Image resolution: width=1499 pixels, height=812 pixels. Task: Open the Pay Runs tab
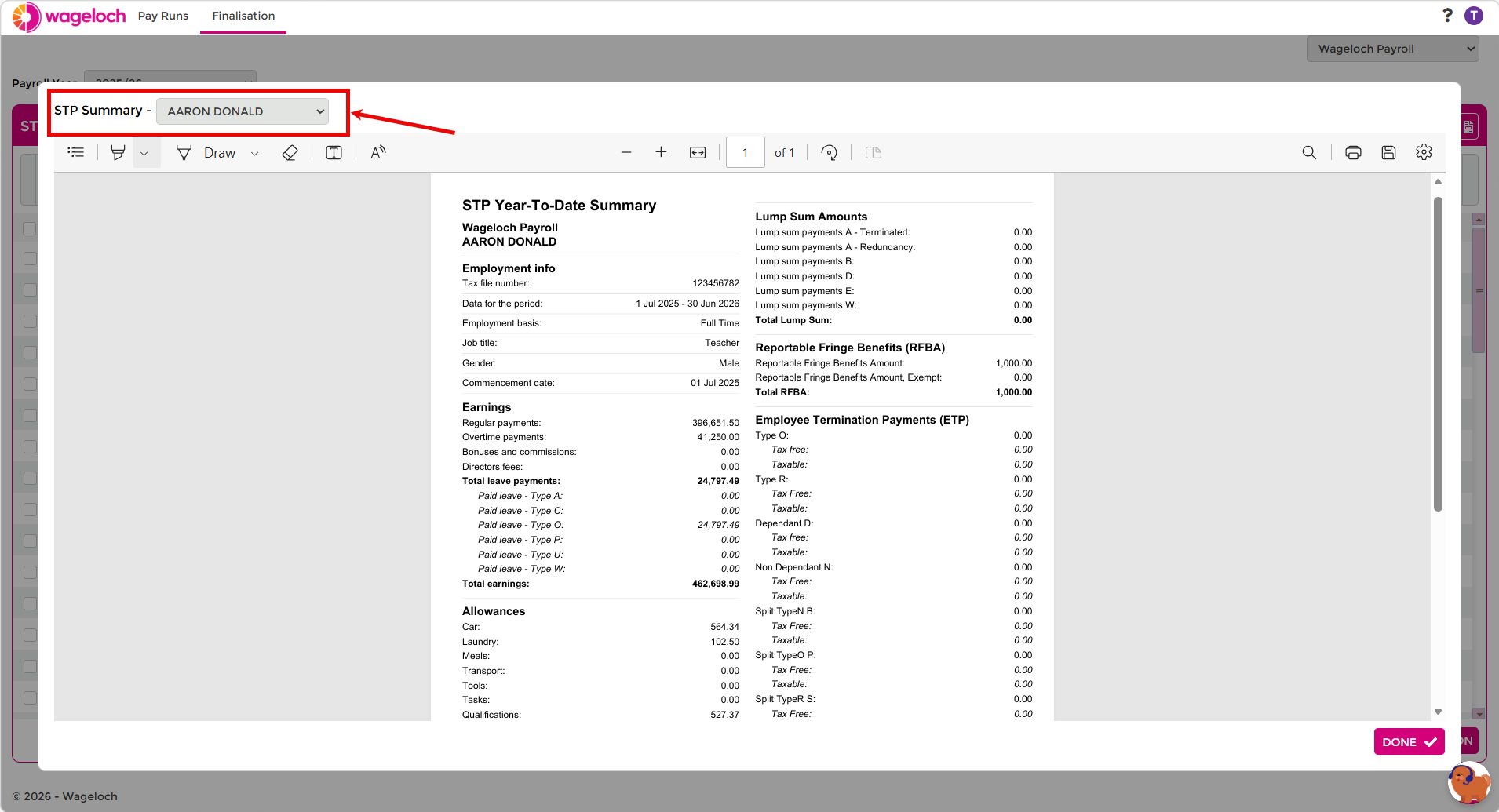point(163,16)
